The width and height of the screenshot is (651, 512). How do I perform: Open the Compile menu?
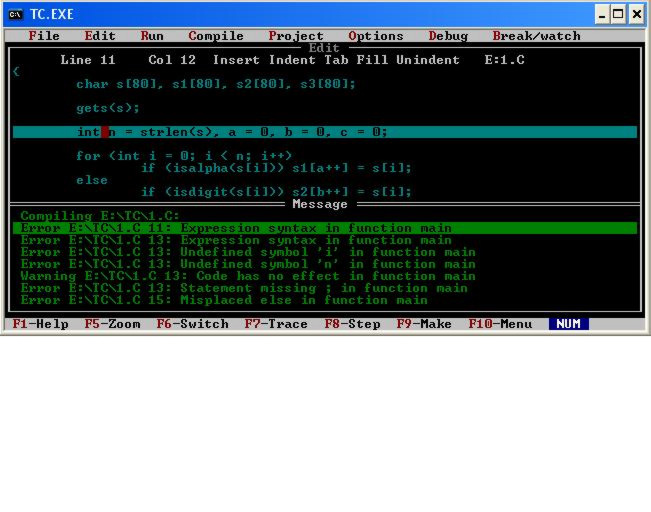coord(216,36)
